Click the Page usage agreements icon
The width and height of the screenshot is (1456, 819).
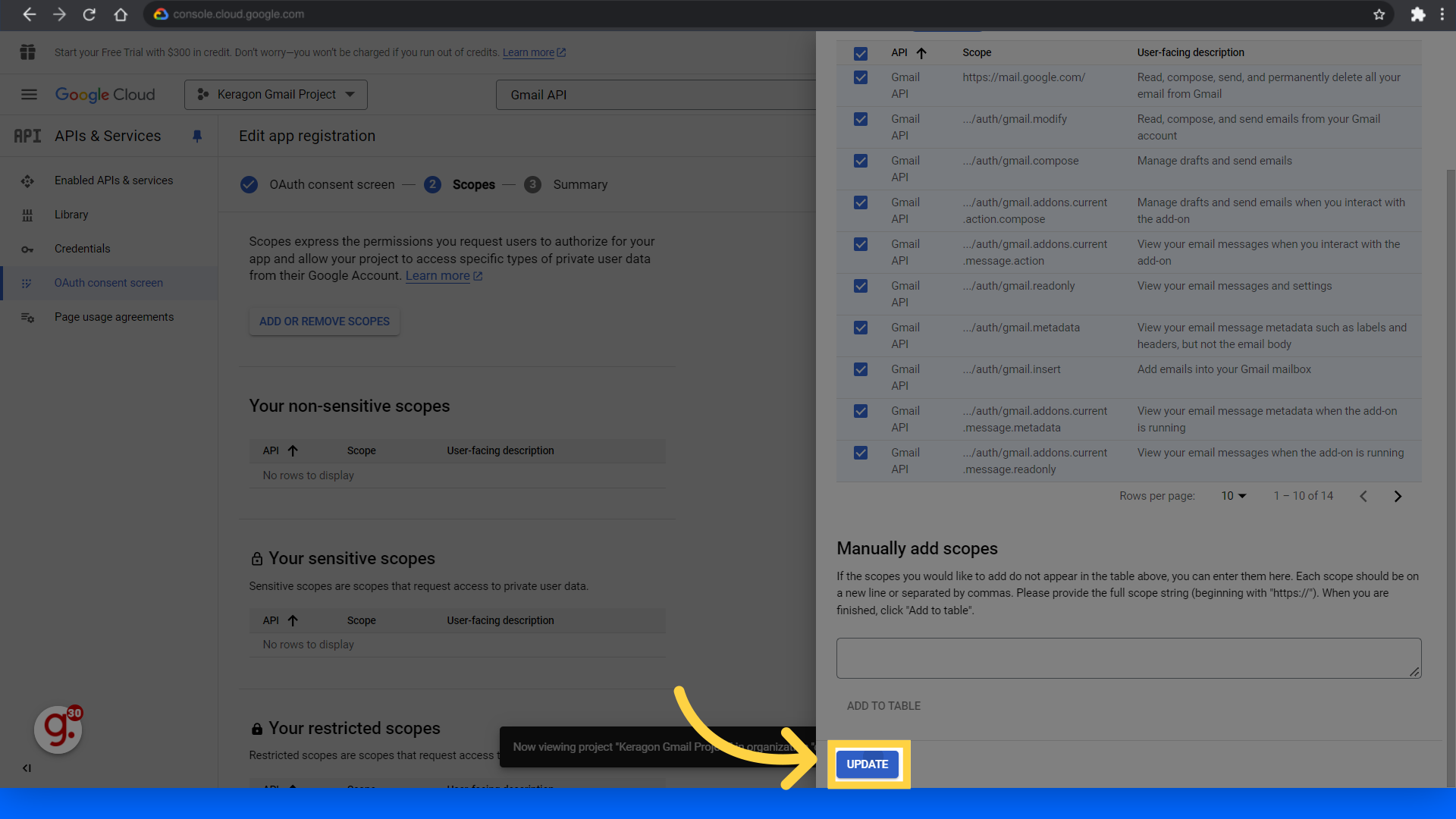[27, 318]
